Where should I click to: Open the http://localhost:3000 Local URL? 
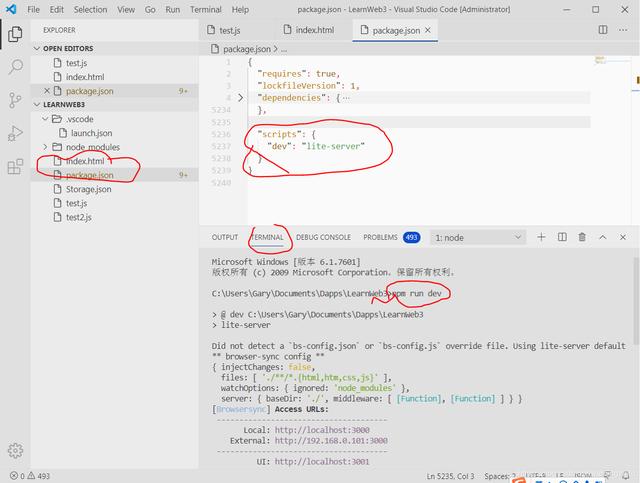click(x=322, y=430)
